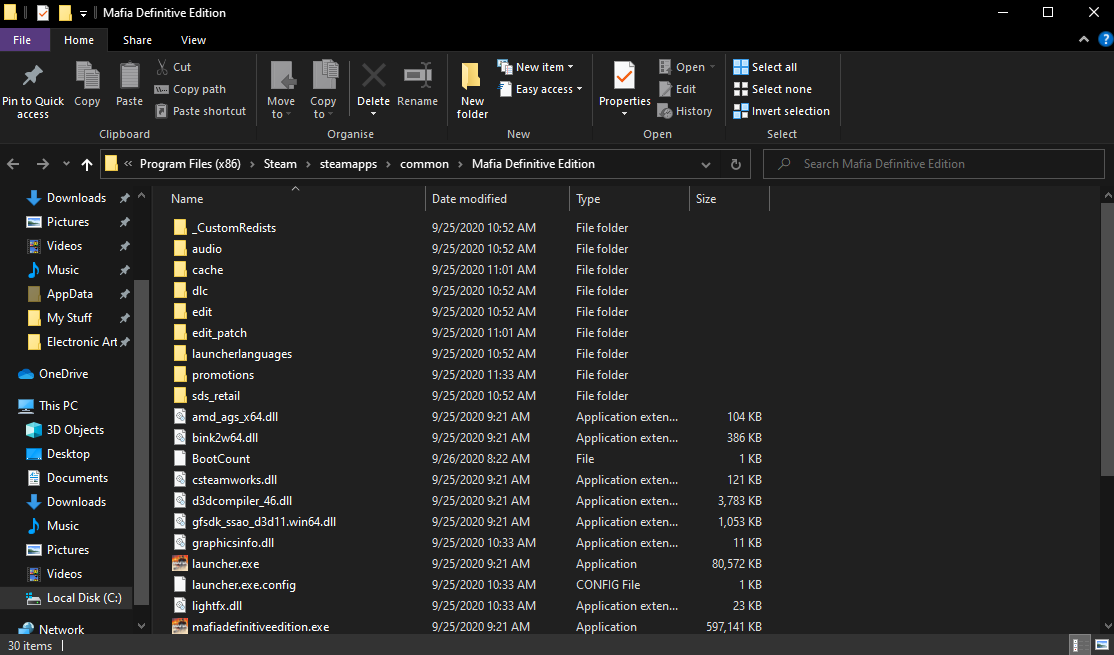The width and height of the screenshot is (1114, 655).
Task: Go up one directory level
Action: [87, 164]
